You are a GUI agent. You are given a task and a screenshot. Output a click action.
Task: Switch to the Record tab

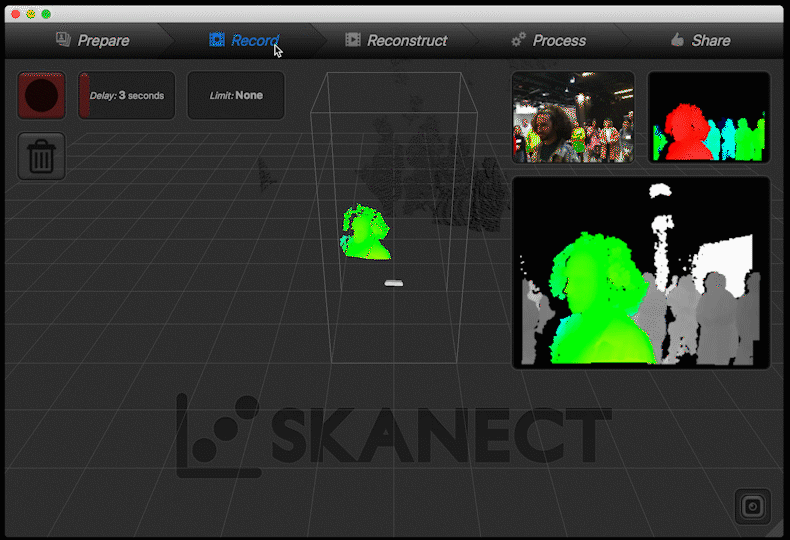244,40
